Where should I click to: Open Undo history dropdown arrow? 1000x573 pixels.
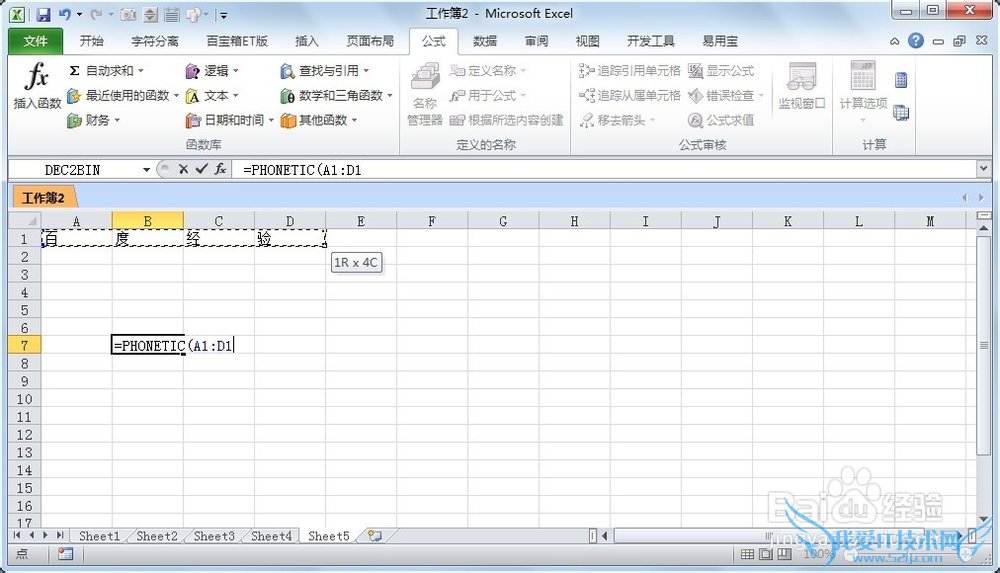click(x=79, y=14)
